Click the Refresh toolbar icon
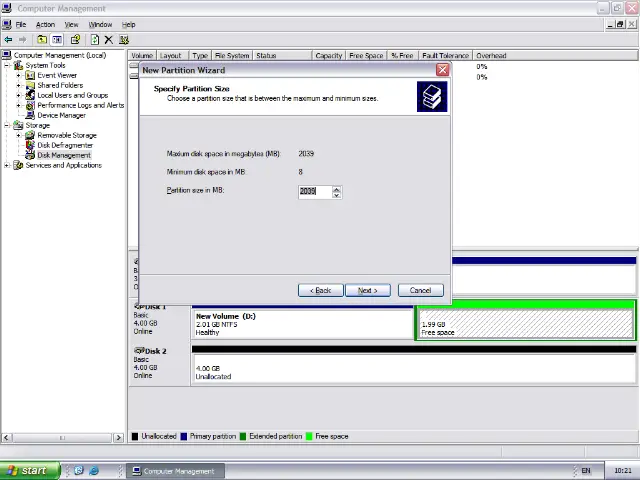 (94, 40)
